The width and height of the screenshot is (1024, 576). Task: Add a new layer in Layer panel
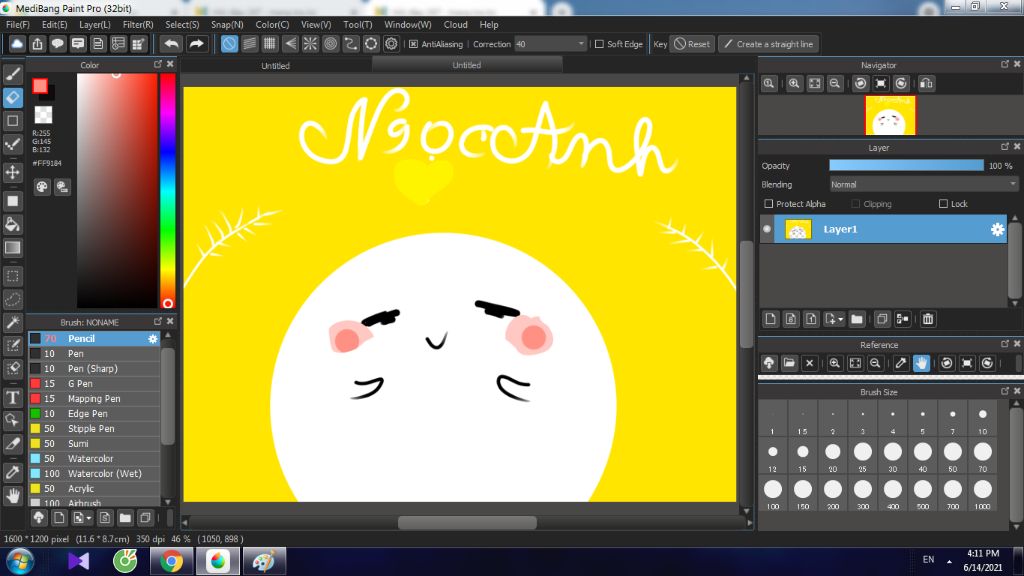click(x=771, y=319)
